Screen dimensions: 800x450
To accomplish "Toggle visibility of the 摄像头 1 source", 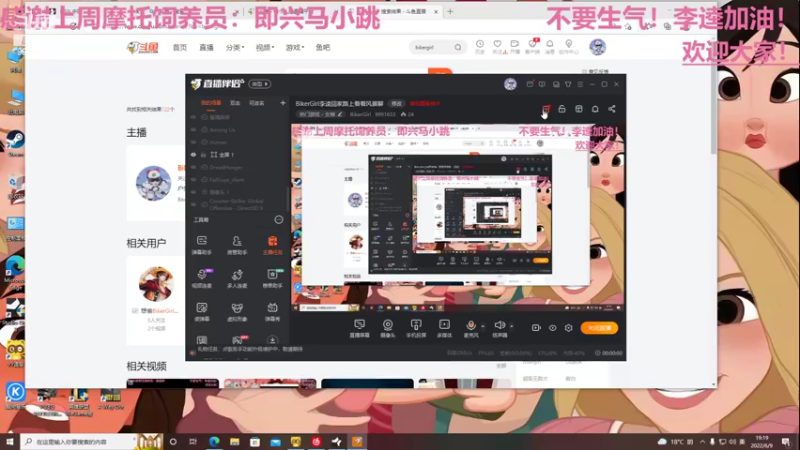I will tap(193, 192).
